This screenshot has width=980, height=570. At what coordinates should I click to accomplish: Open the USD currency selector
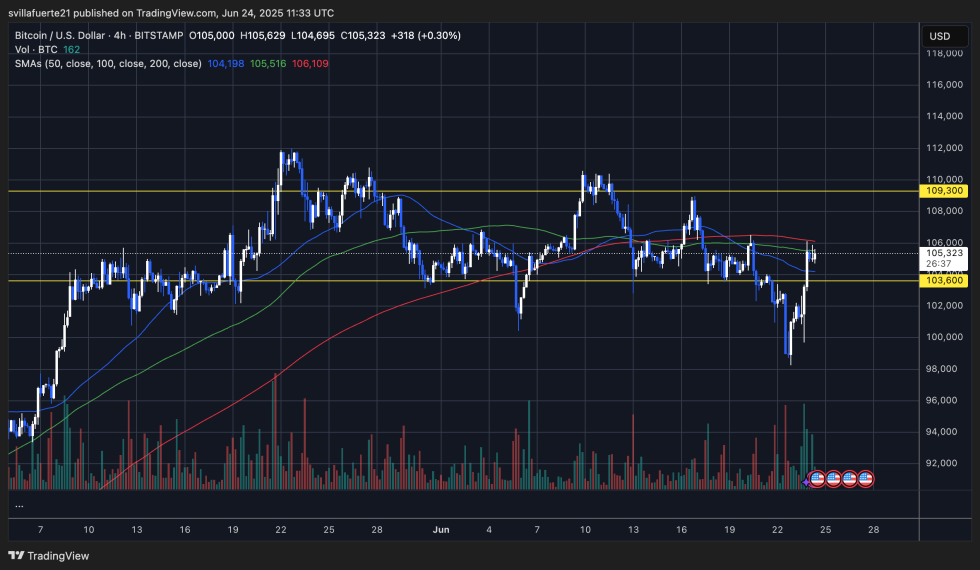(x=939, y=36)
